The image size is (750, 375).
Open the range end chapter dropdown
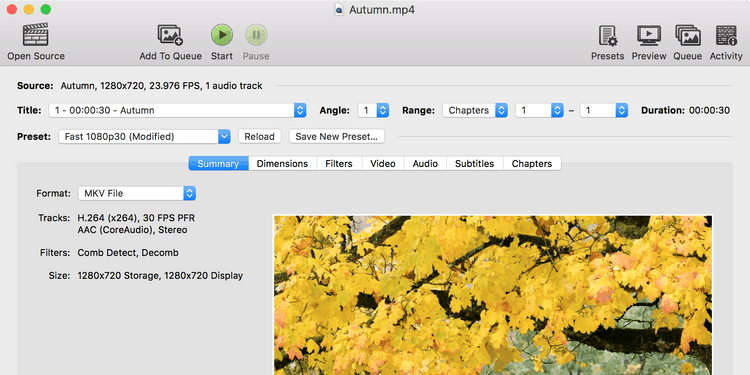point(603,110)
